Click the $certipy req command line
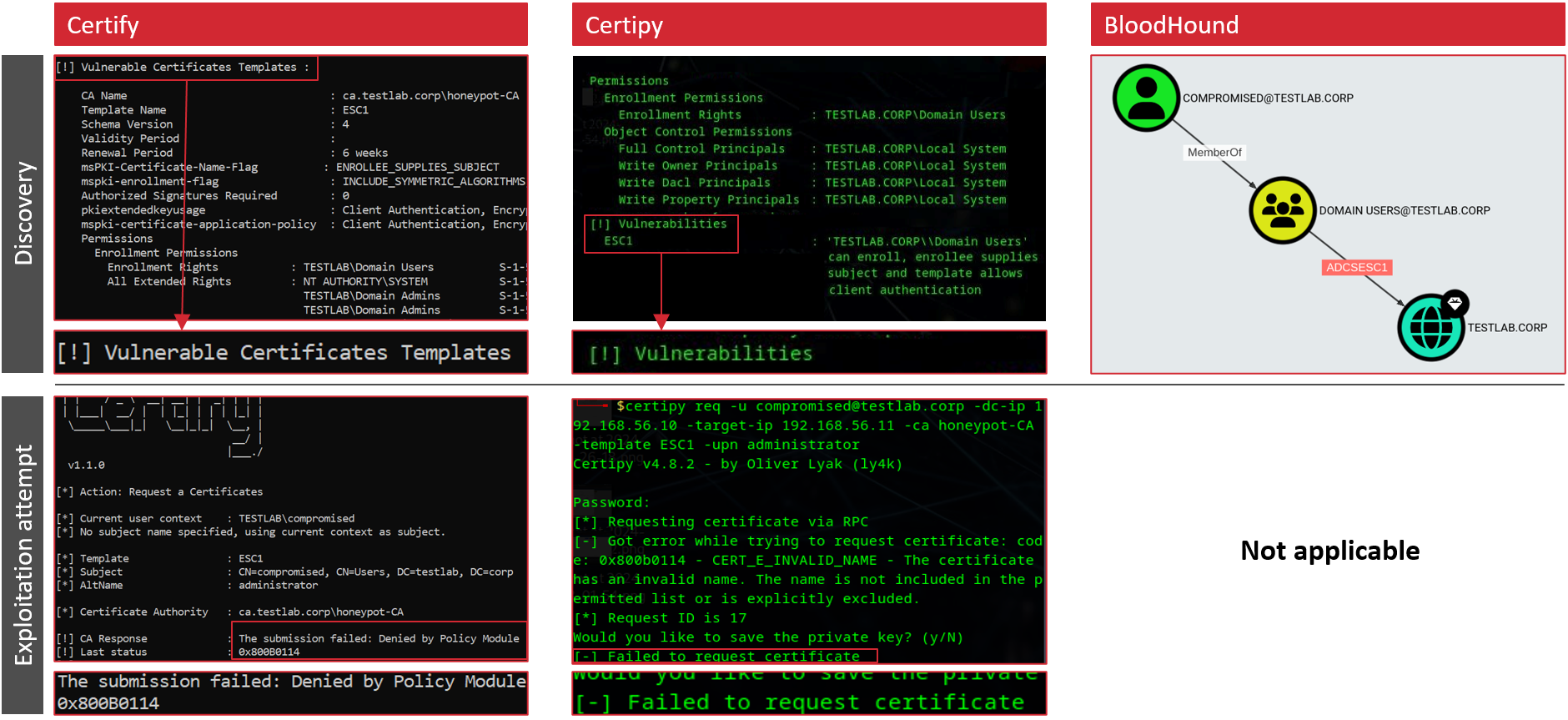This screenshot has height=720, width=1568. 809,425
